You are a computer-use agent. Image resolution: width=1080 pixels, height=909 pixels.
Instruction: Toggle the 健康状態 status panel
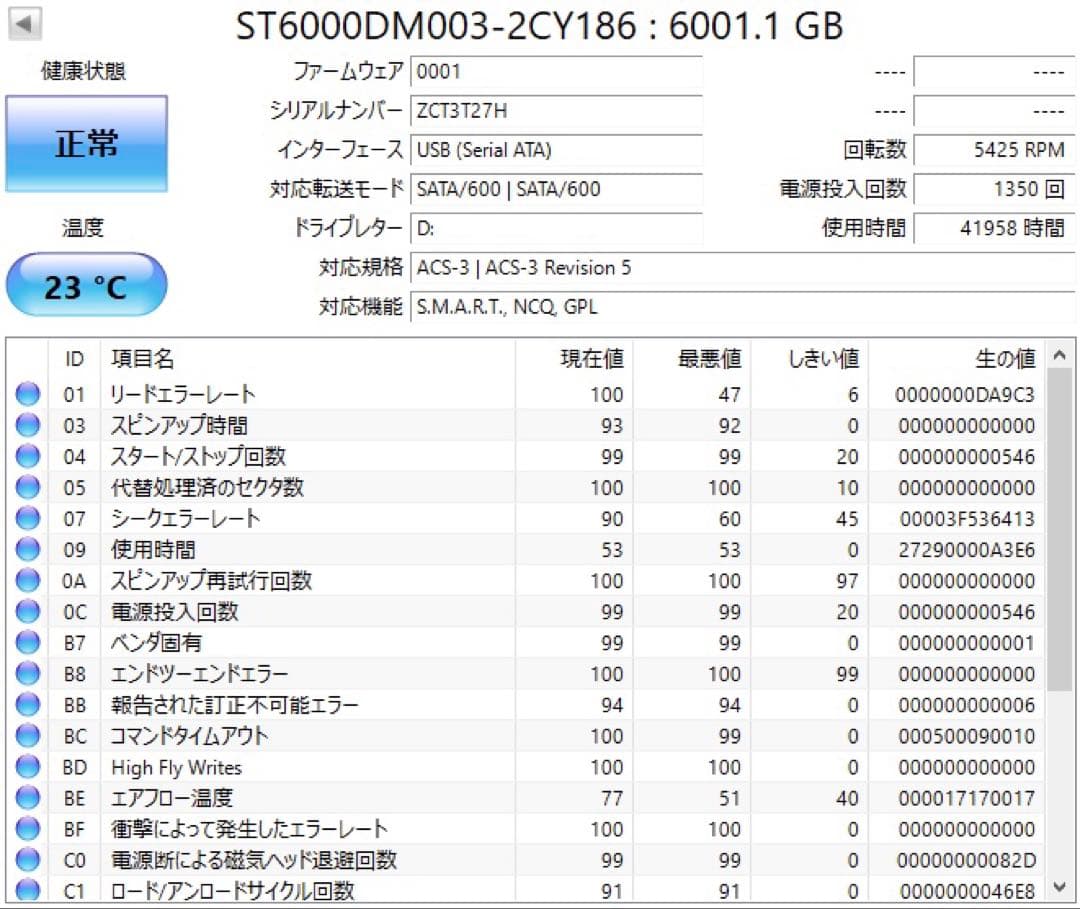tap(87, 142)
